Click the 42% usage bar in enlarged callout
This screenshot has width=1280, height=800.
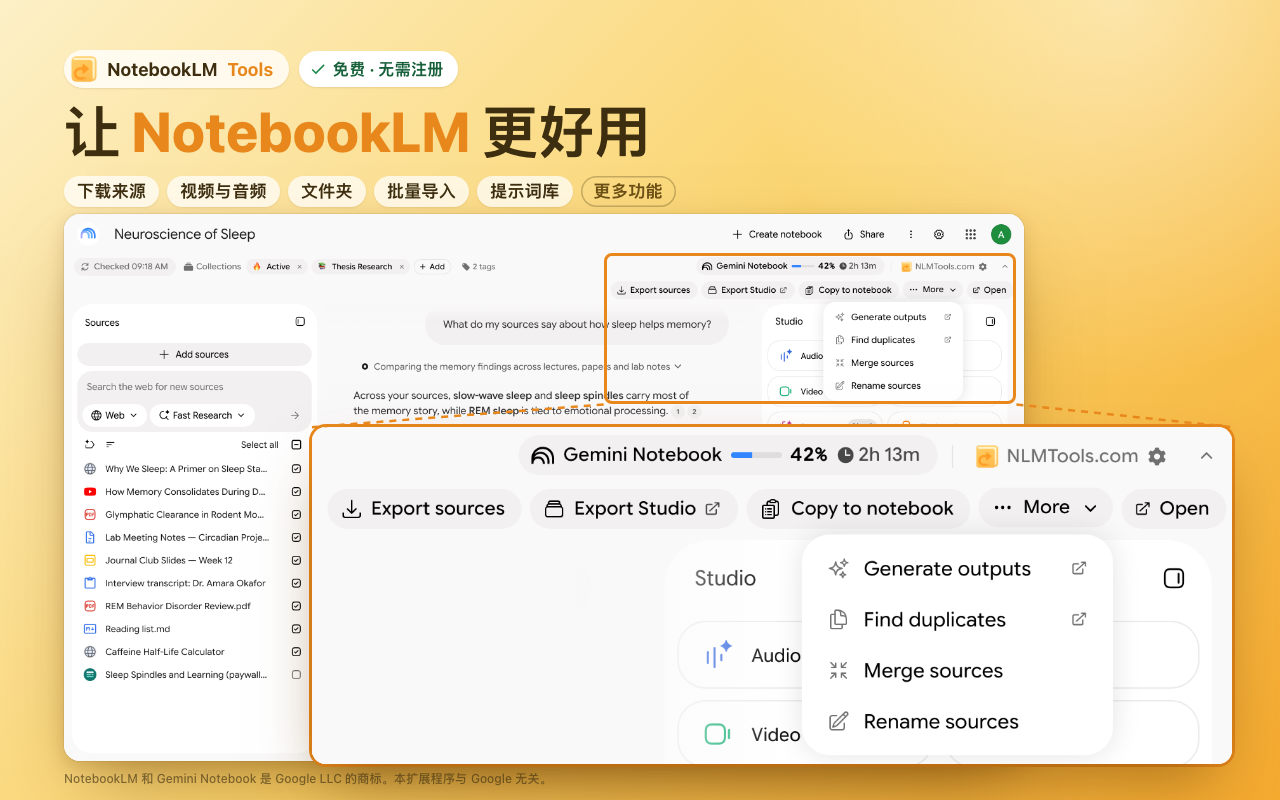[756, 455]
